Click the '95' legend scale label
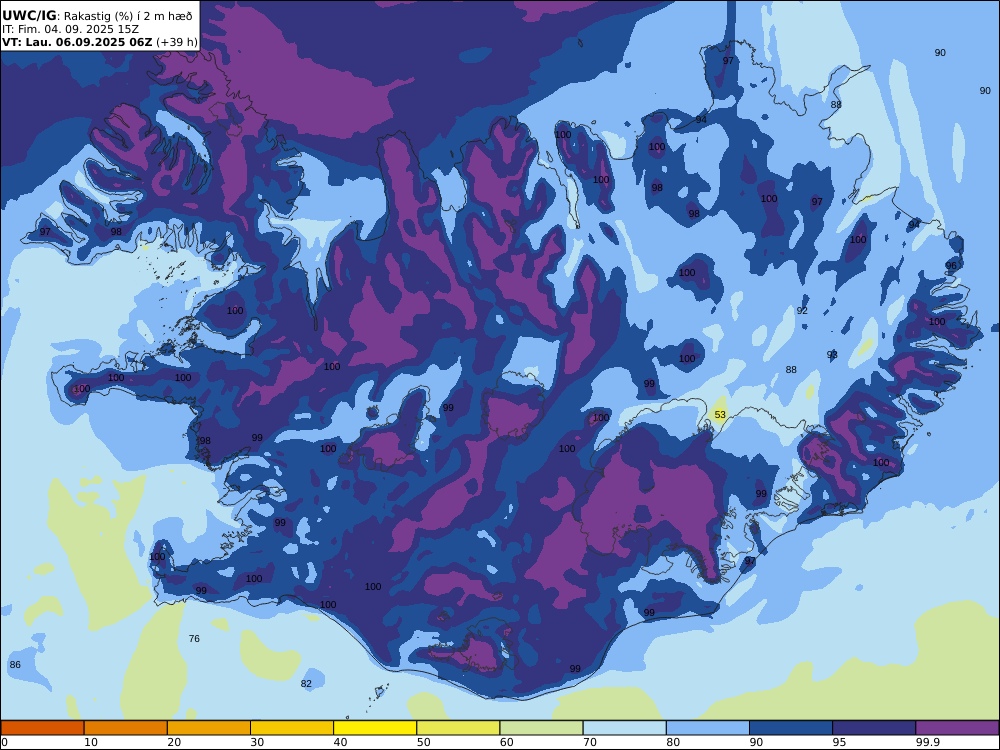Image resolution: width=1000 pixels, height=750 pixels. point(839,742)
